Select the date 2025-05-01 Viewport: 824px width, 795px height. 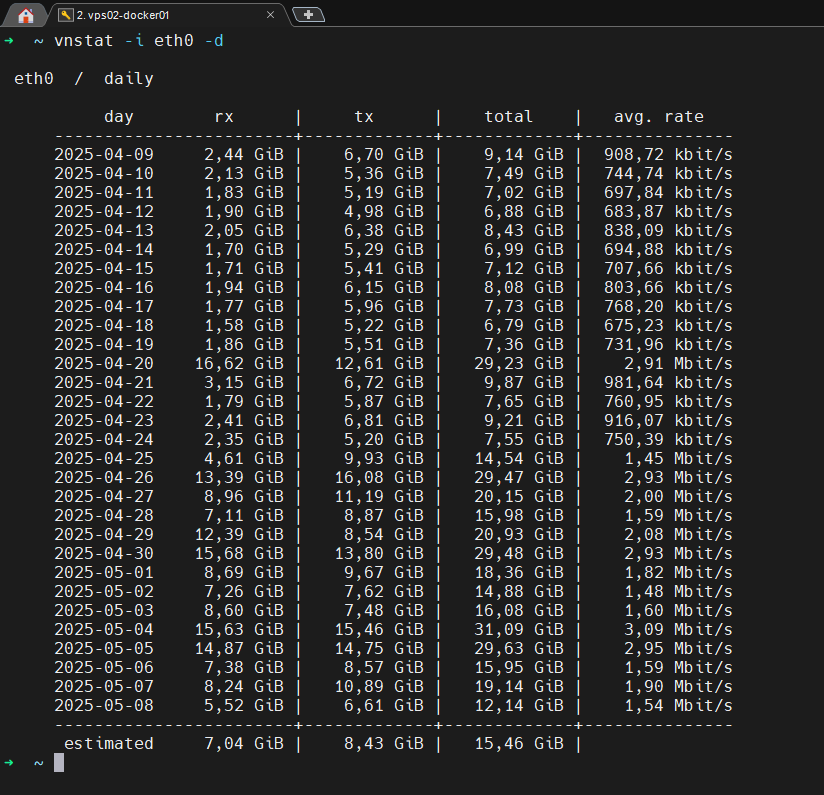(104, 572)
